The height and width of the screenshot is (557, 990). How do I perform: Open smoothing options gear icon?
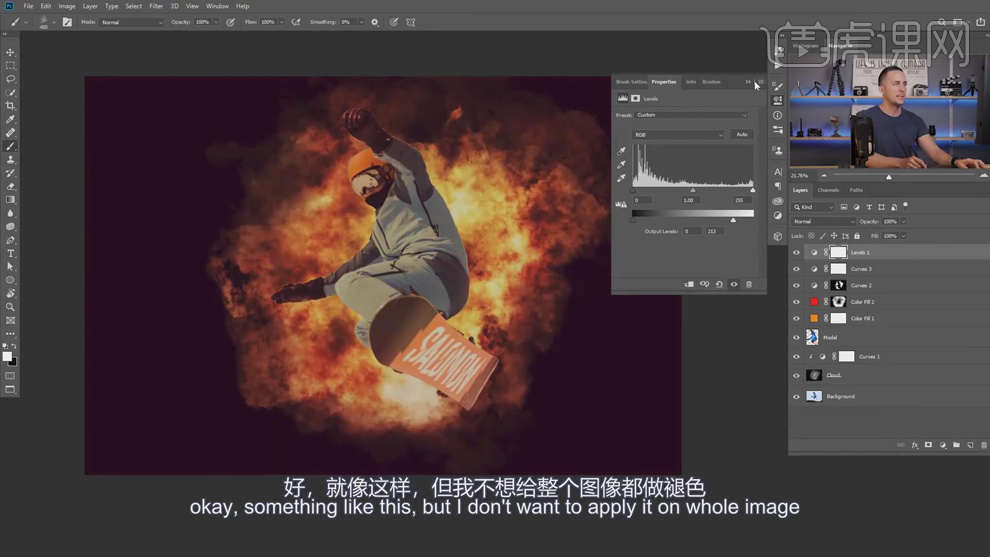[374, 22]
